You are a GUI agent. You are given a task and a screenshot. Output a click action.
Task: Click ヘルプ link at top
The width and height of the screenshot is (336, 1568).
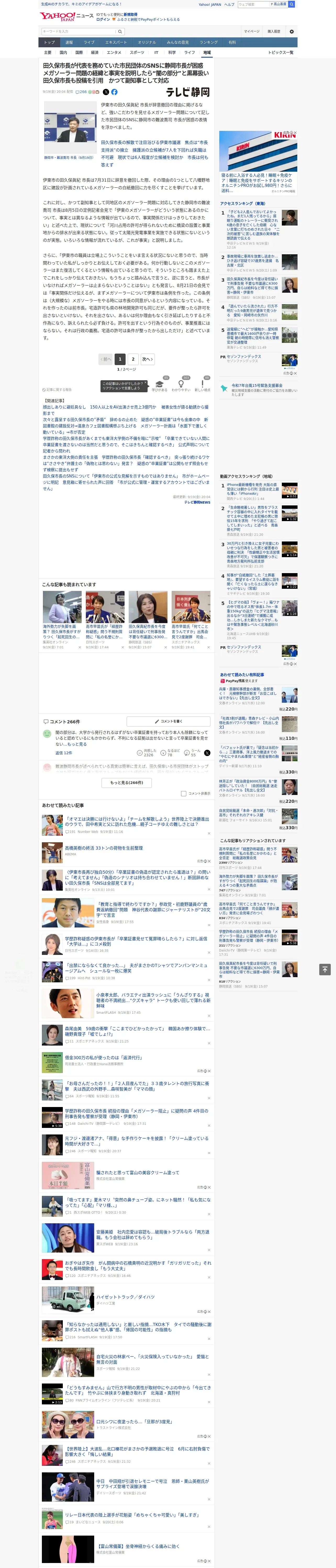(229, 4)
